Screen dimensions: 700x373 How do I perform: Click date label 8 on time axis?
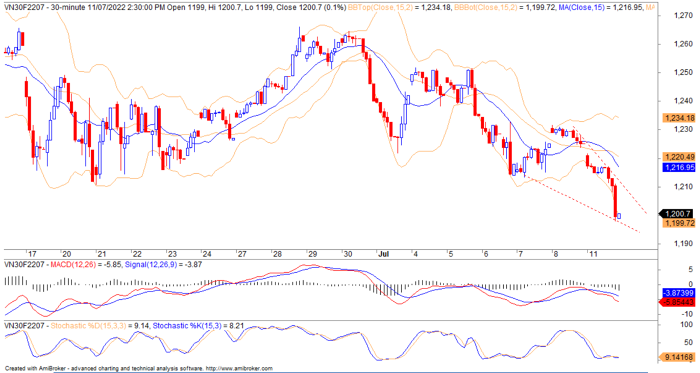pos(556,254)
